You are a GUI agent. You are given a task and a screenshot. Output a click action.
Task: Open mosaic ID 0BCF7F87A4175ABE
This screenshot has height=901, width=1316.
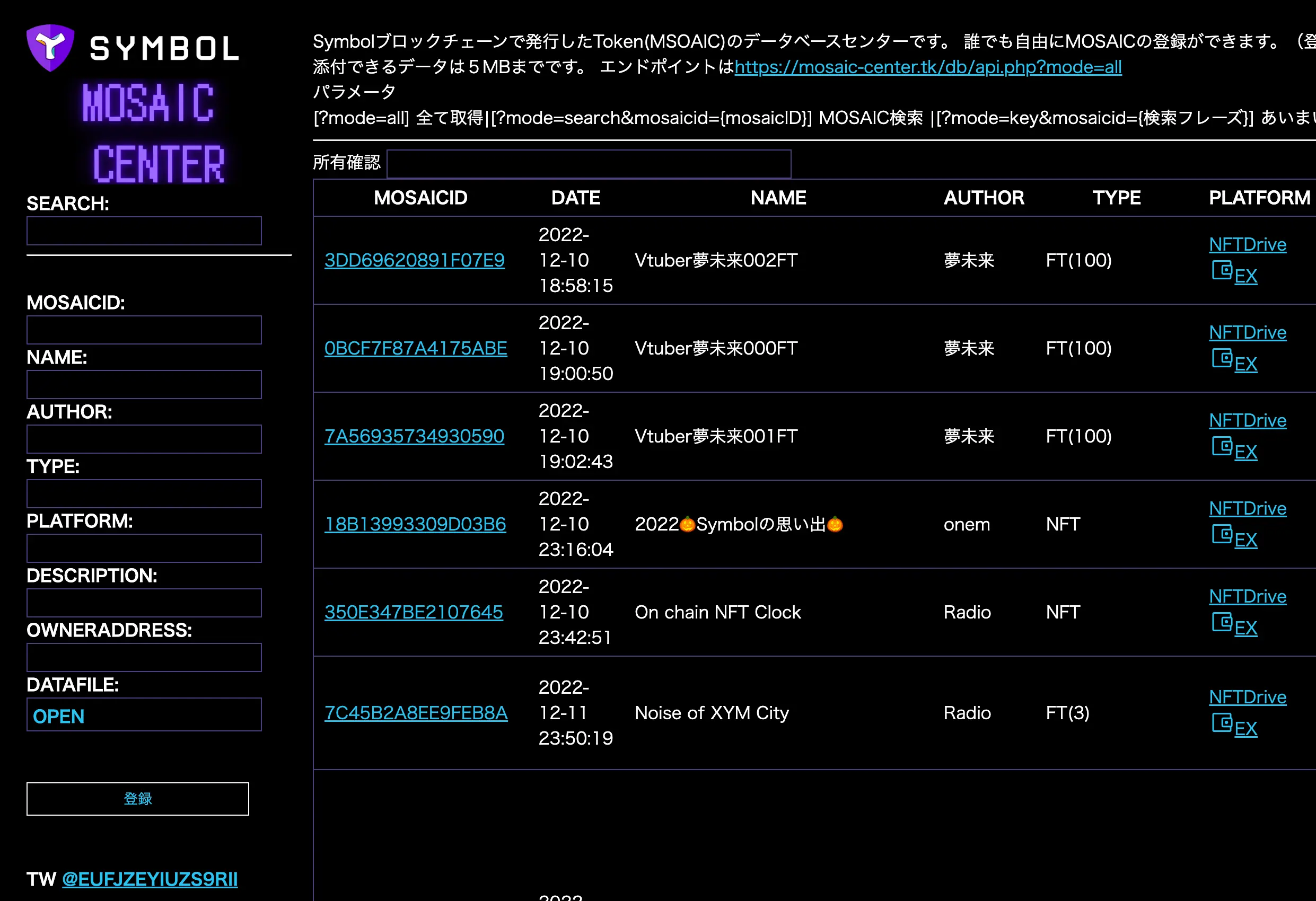point(416,348)
